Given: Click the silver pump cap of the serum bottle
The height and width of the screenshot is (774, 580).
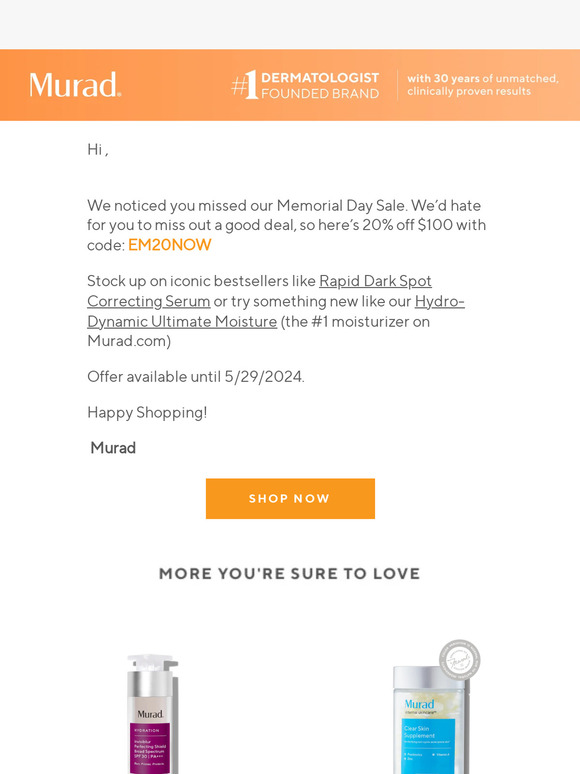Looking at the screenshot, I should [153, 663].
